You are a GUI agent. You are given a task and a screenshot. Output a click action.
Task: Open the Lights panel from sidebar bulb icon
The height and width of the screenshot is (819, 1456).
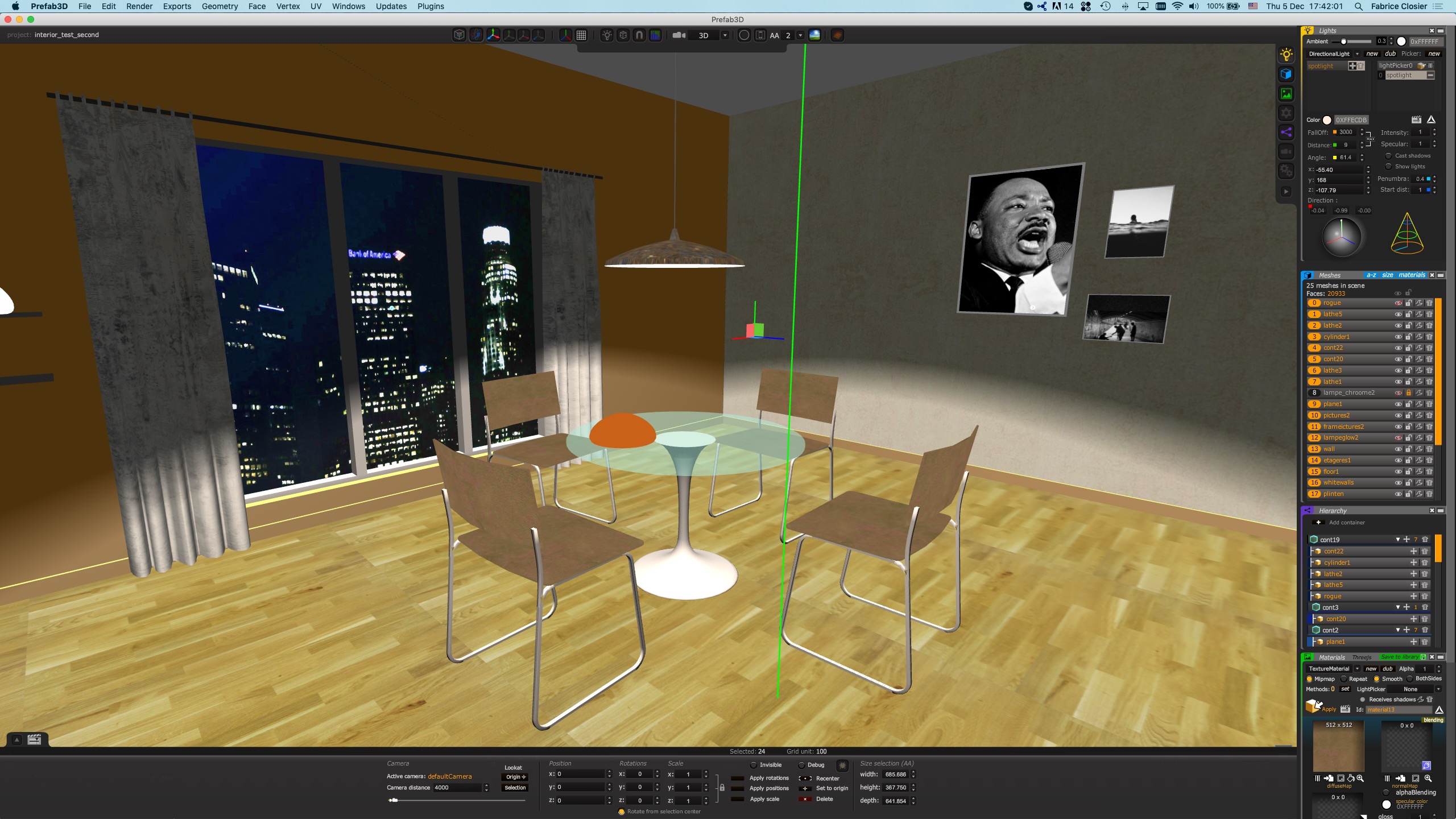coord(1286,55)
